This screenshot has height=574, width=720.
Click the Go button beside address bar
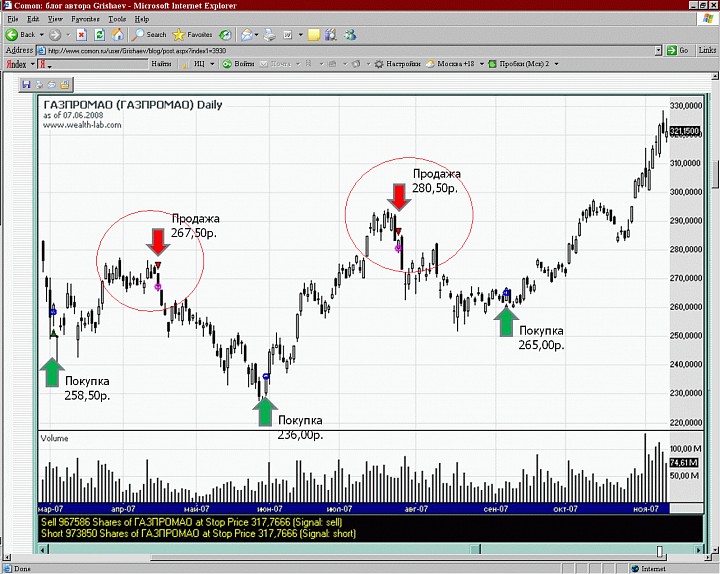coord(679,51)
